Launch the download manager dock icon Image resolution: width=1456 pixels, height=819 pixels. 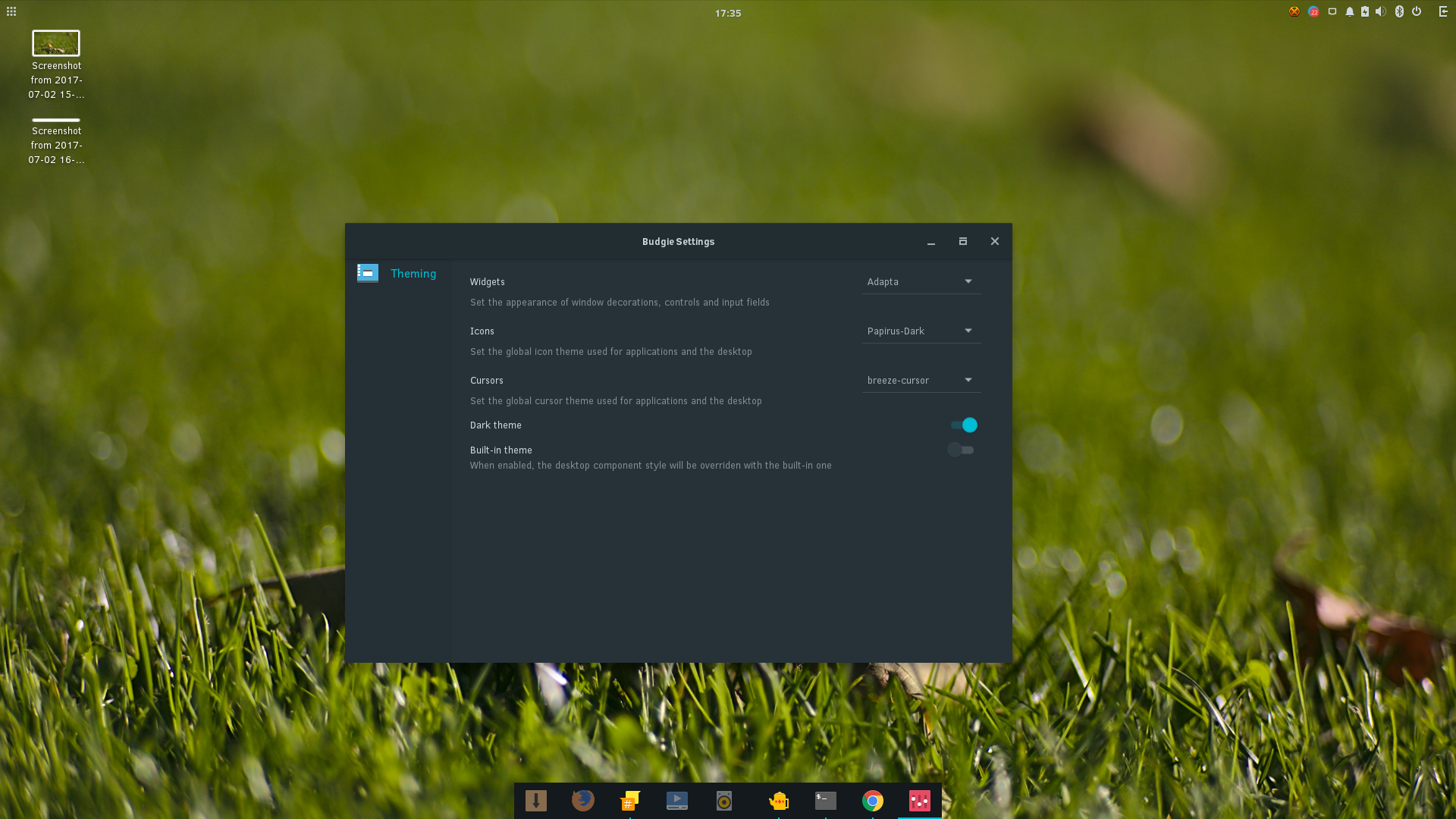click(x=536, y=801)
